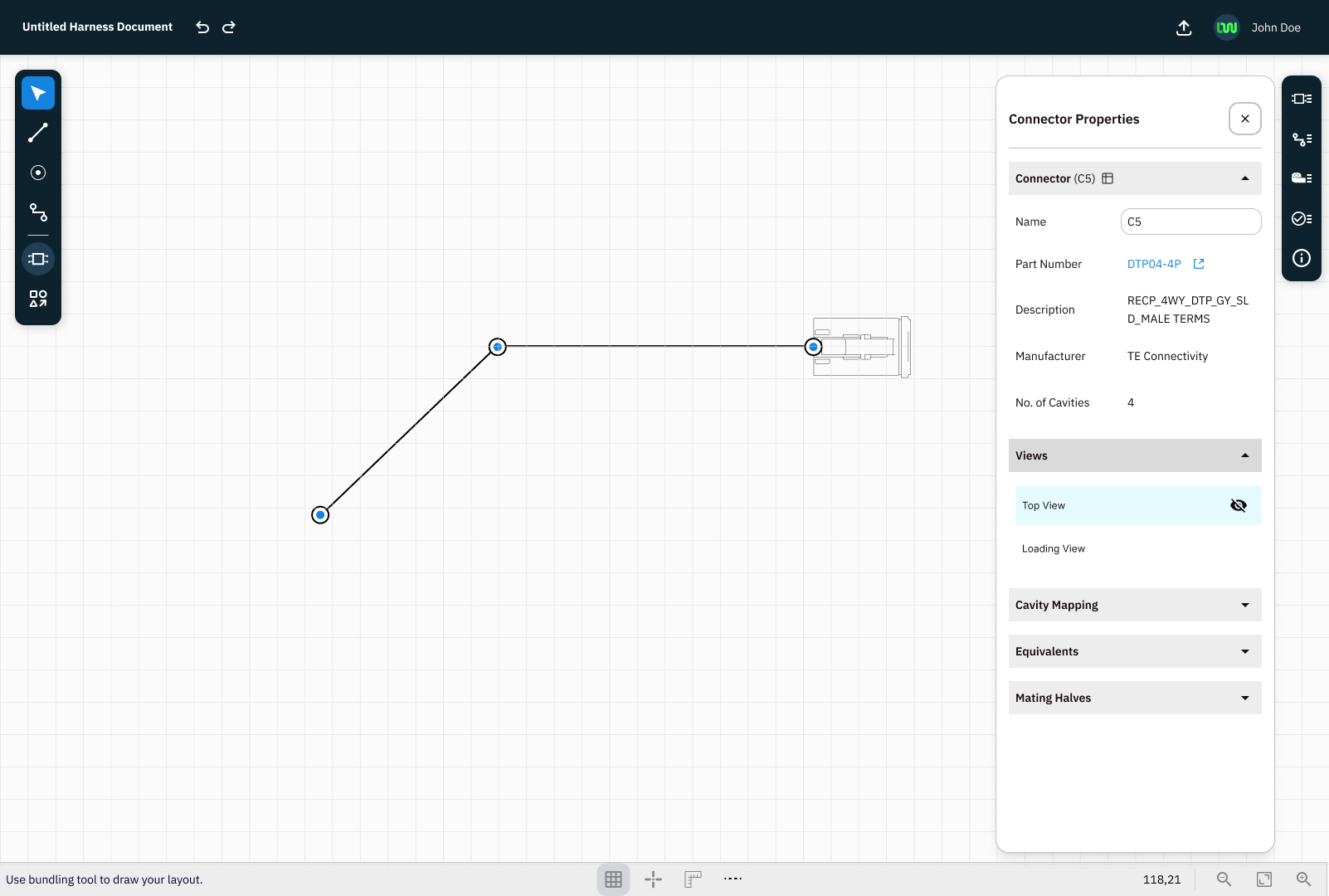Expand the Cavity Mapping section
The height and width of the screenshot is (896, 1329).
[x=1245, y=605]
